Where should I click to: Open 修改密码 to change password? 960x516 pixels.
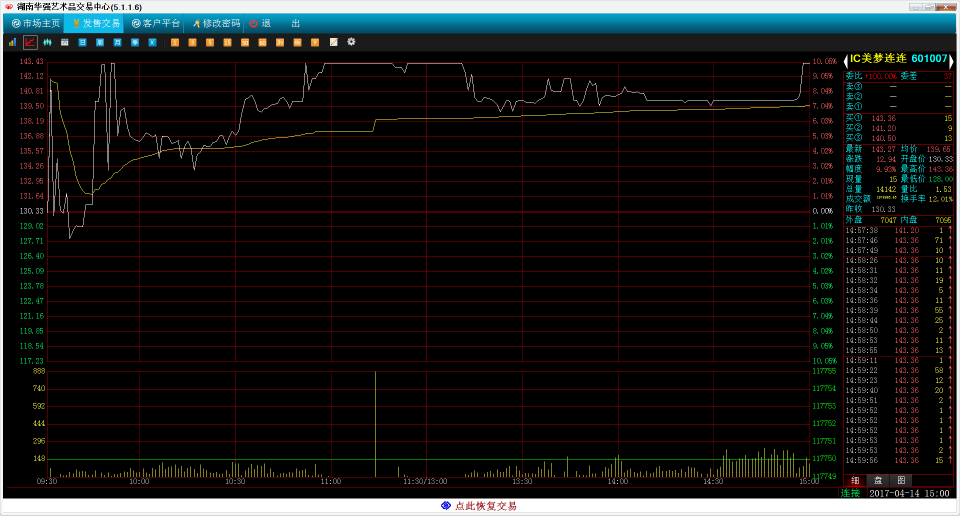click(216, 23)
